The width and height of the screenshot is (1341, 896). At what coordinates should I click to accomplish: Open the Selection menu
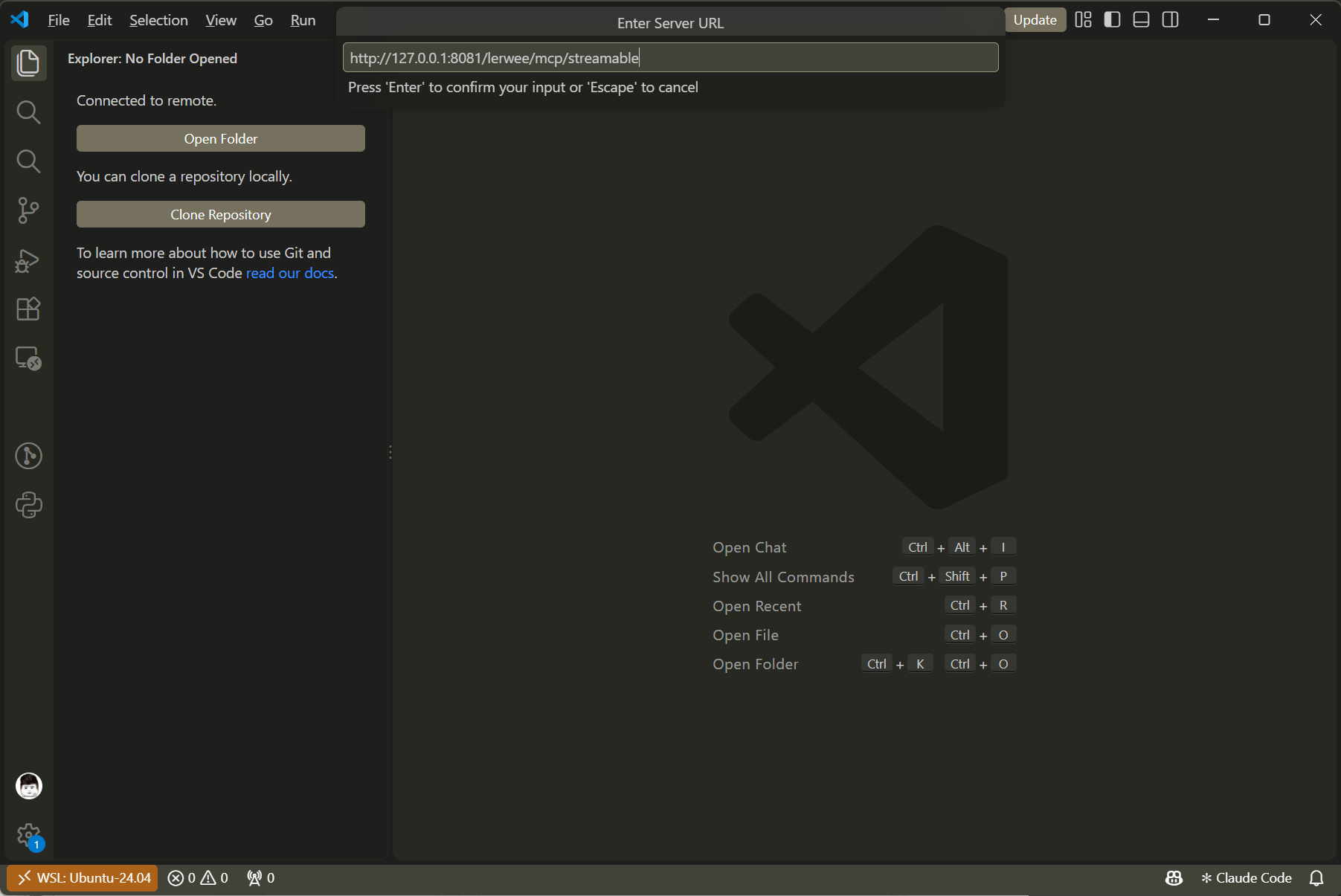click(158, 20)
